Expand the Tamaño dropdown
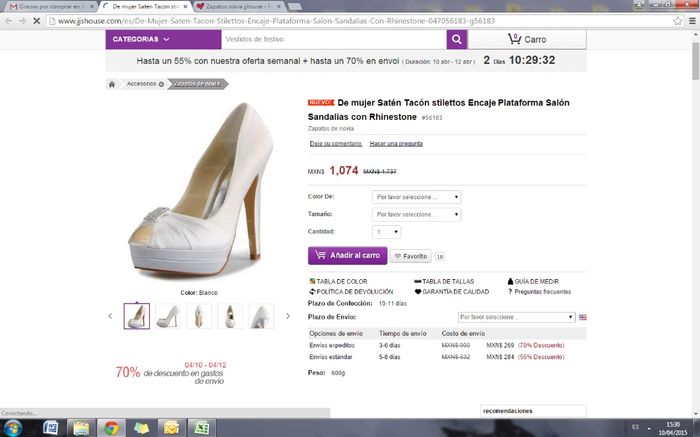This screenshot has height=437, width=700. (416, 215)
